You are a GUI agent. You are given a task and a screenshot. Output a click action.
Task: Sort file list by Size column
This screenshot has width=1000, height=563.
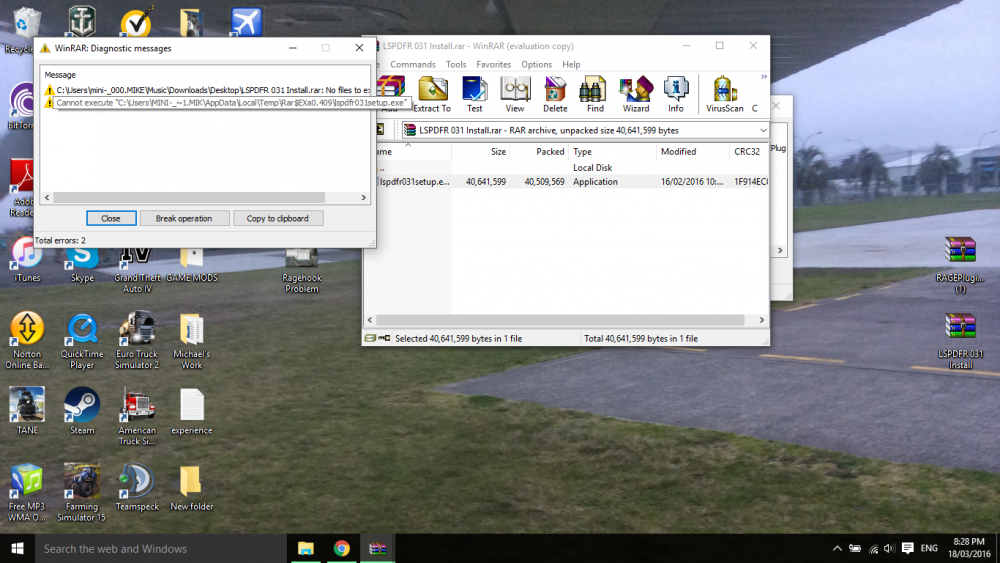pos(481,152)
